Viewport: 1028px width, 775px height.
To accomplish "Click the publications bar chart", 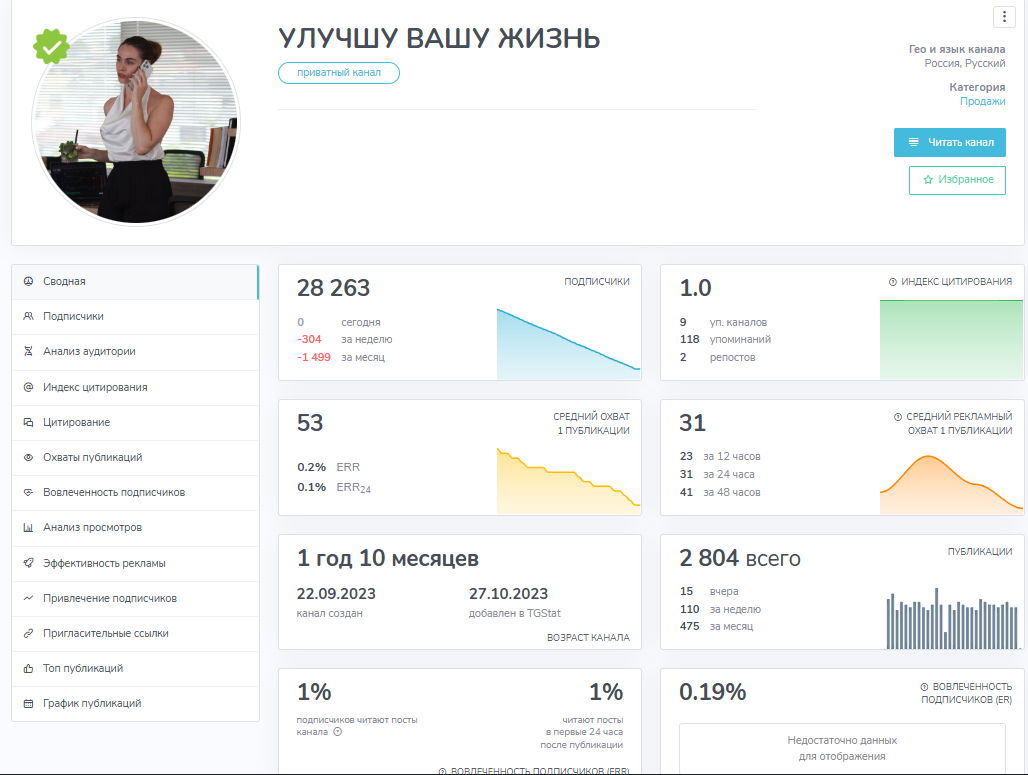I will 952,619.
